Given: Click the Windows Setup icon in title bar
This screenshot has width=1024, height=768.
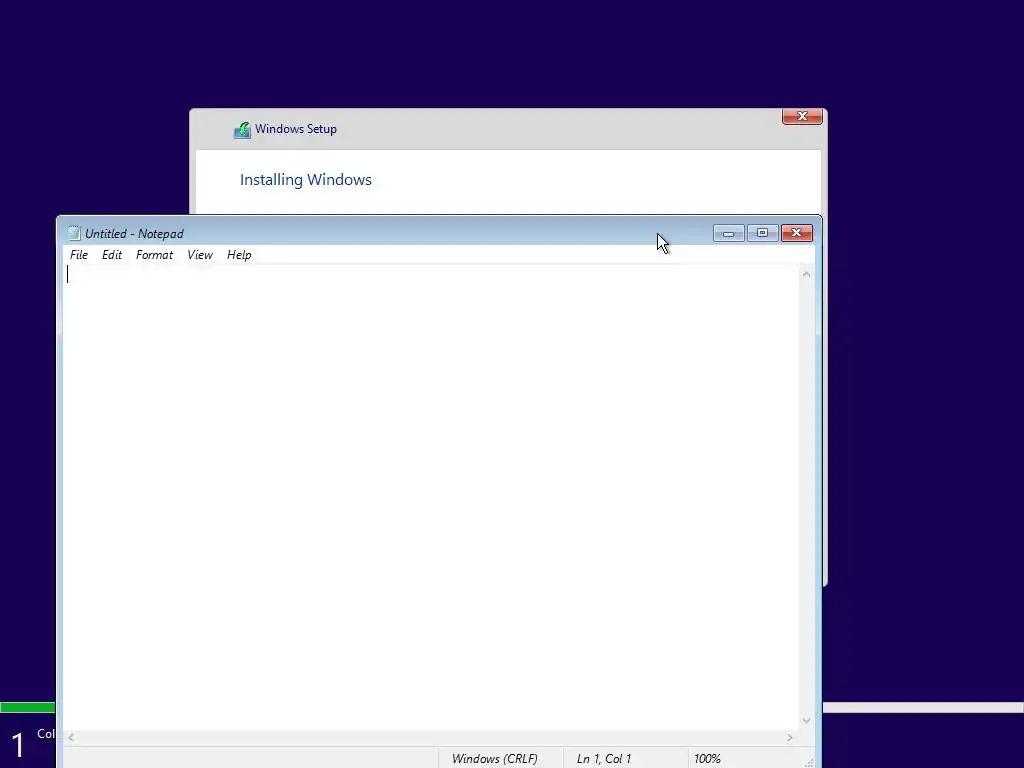Looking at the screenshot, I should click(x=242, y=130).
